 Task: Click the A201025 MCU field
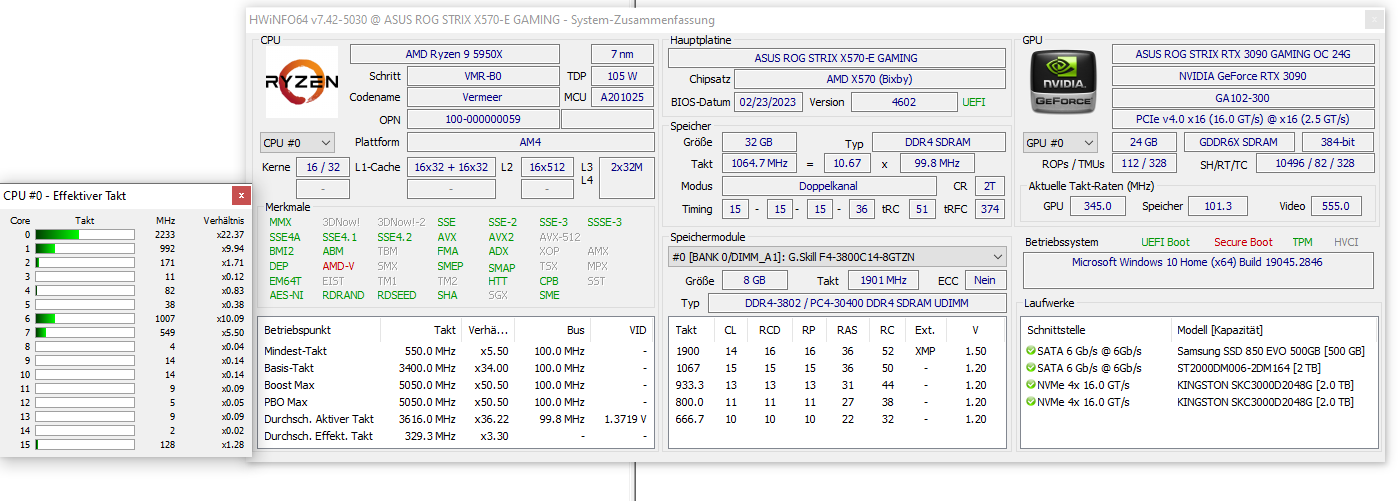[x=624, y=97]
